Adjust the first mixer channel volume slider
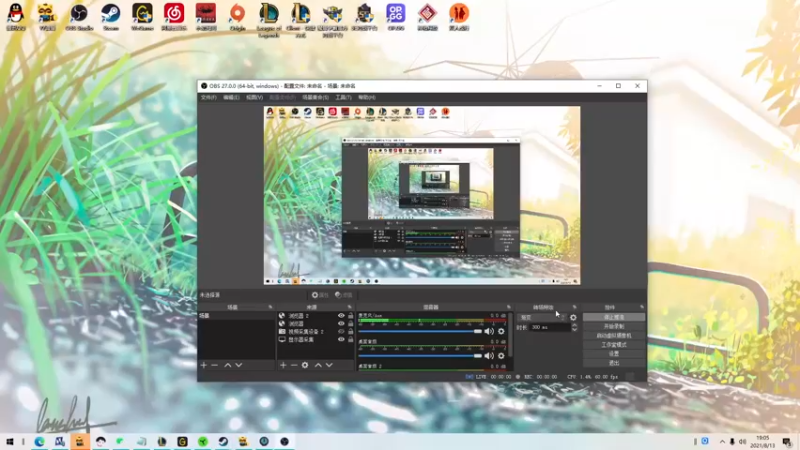 click(420, 331)
